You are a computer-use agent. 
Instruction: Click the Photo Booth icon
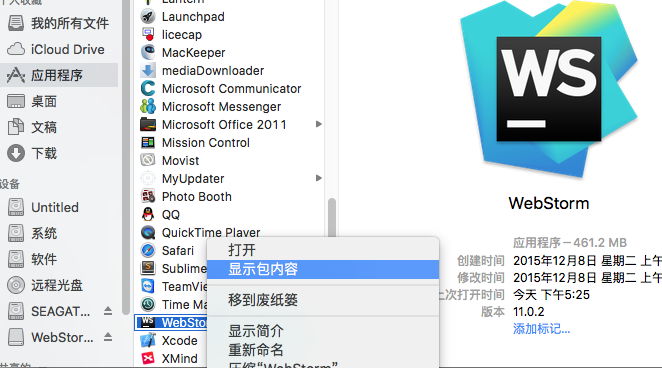point(148,197)
